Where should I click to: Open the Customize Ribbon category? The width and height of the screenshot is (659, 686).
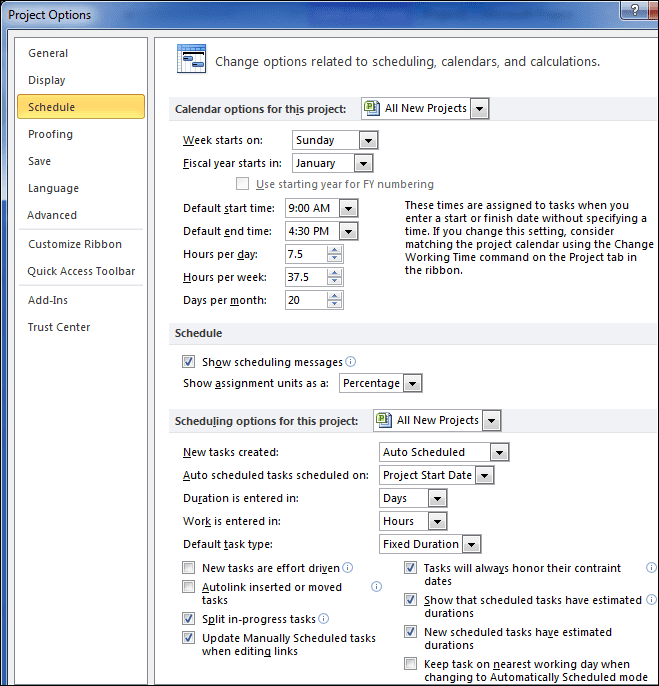click(x=81, y=244)
